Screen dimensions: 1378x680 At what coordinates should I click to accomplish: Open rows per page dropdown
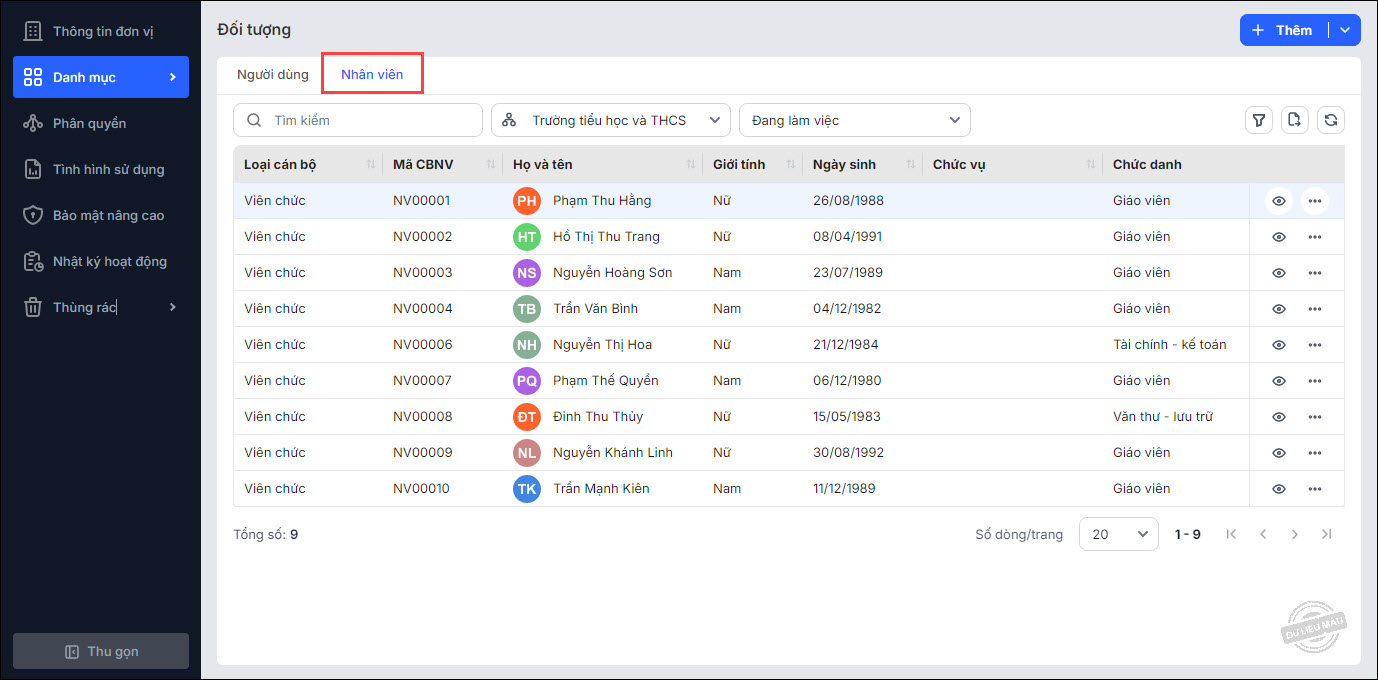click(1118, 534)
